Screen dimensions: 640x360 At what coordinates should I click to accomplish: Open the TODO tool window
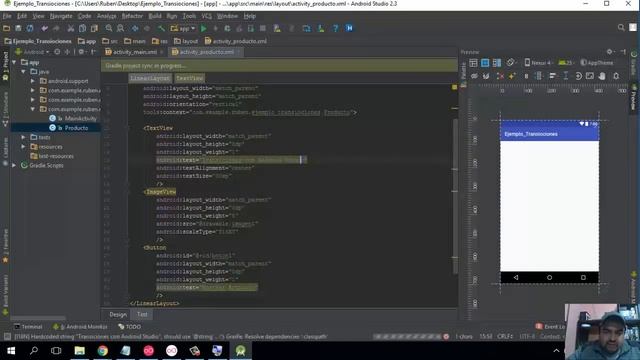[129, 327]
